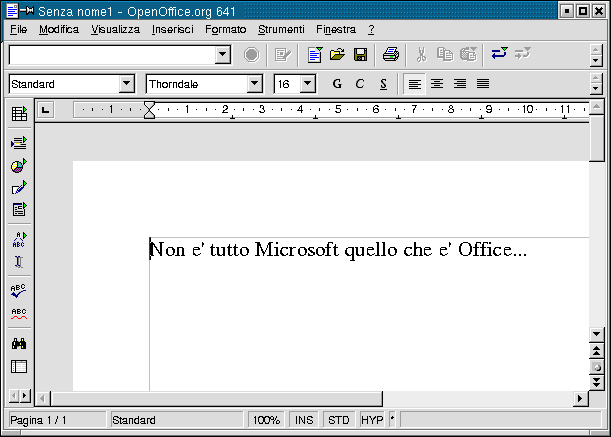Open the URL load combo box dropdown

223,55
